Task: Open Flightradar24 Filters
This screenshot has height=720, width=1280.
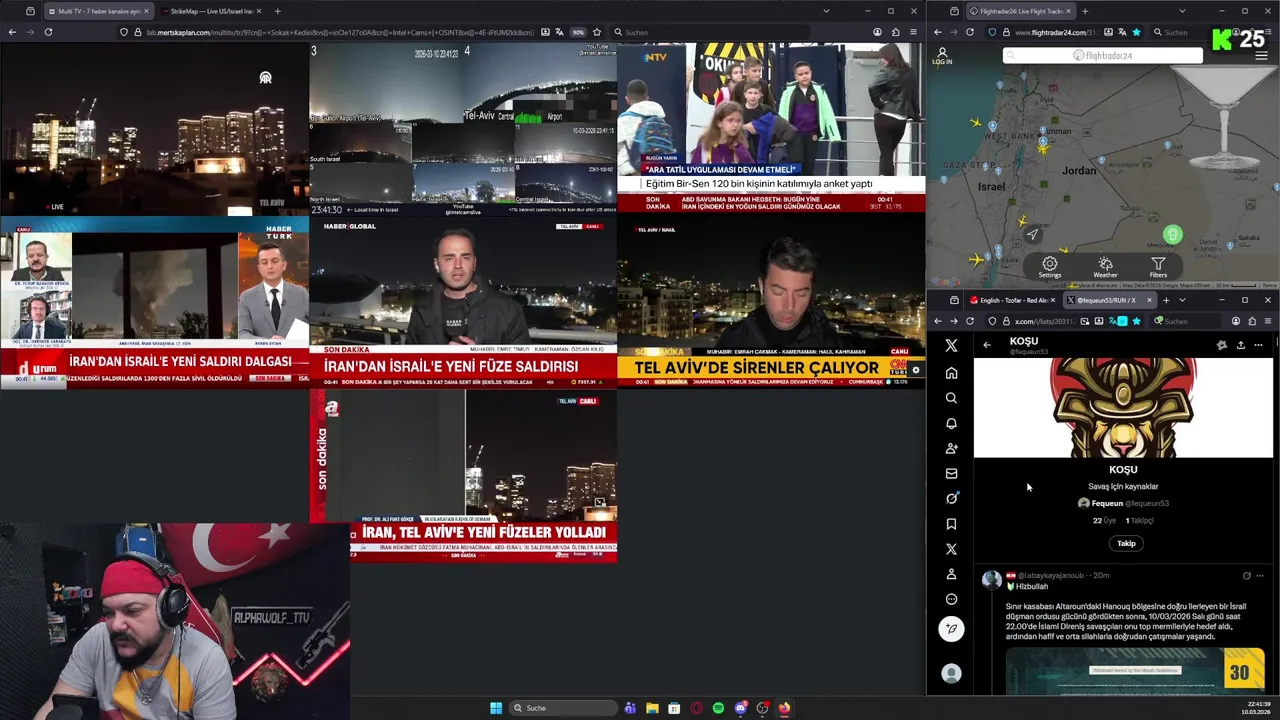Action: (x=1158, y=267)
